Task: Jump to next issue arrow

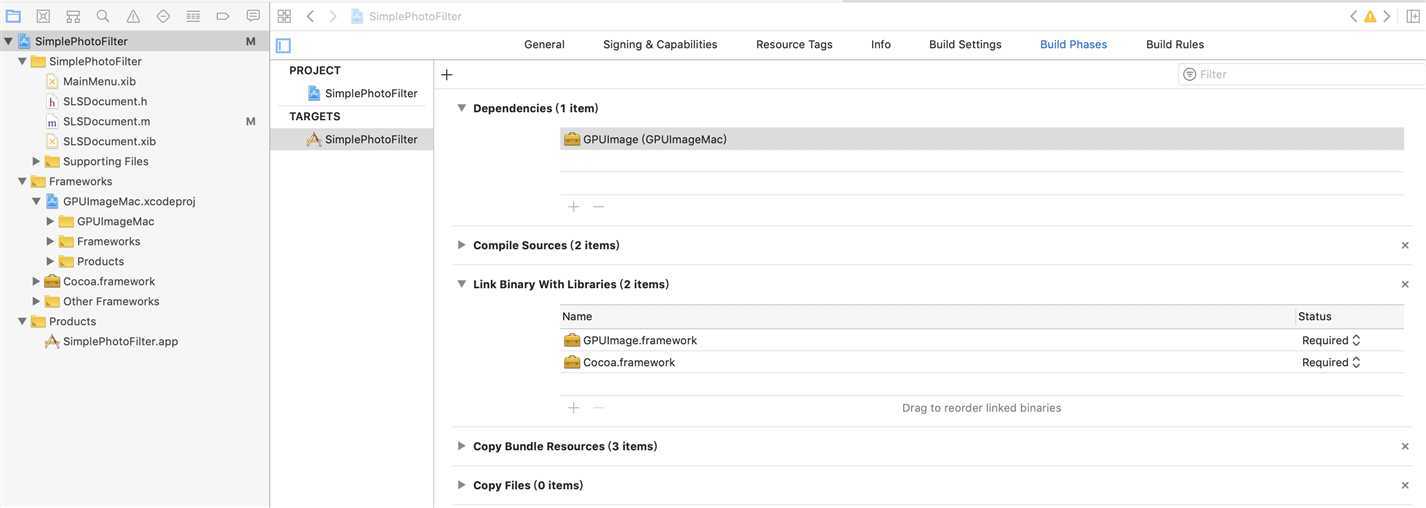Action: (x=1387, y=16)
